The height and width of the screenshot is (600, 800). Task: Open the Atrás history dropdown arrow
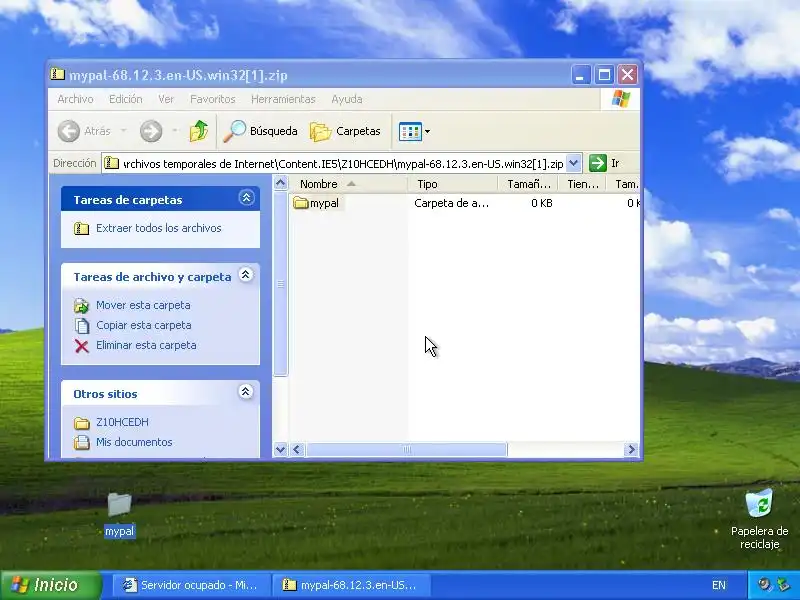point(123,131)
